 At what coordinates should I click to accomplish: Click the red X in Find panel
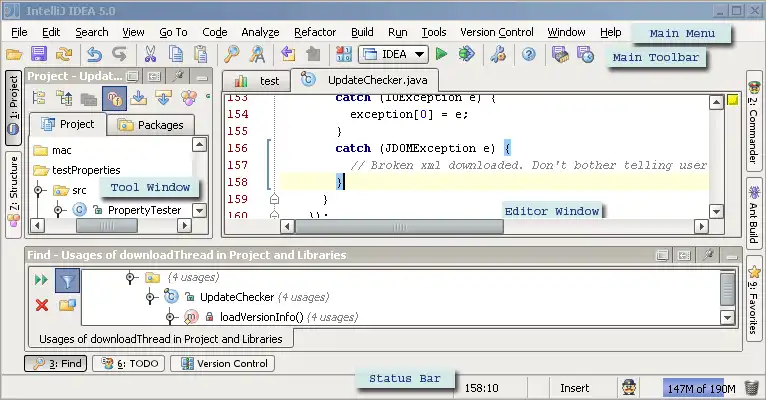click(x=42, y=305)
